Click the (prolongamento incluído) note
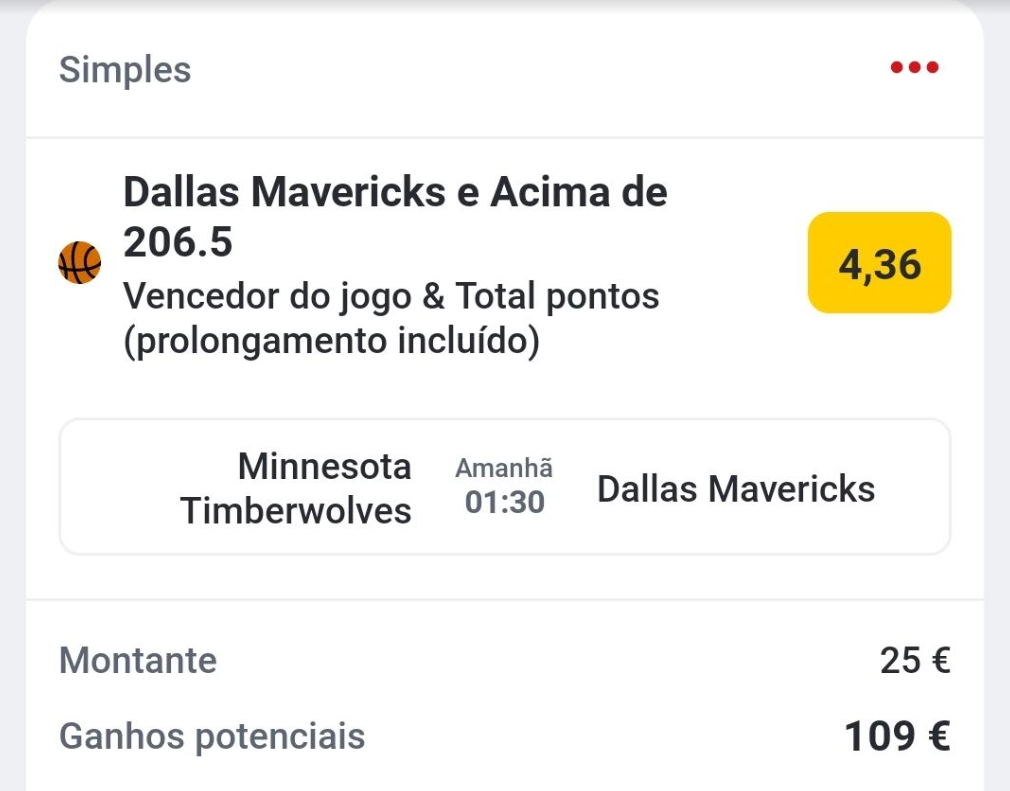 (331, 341)
